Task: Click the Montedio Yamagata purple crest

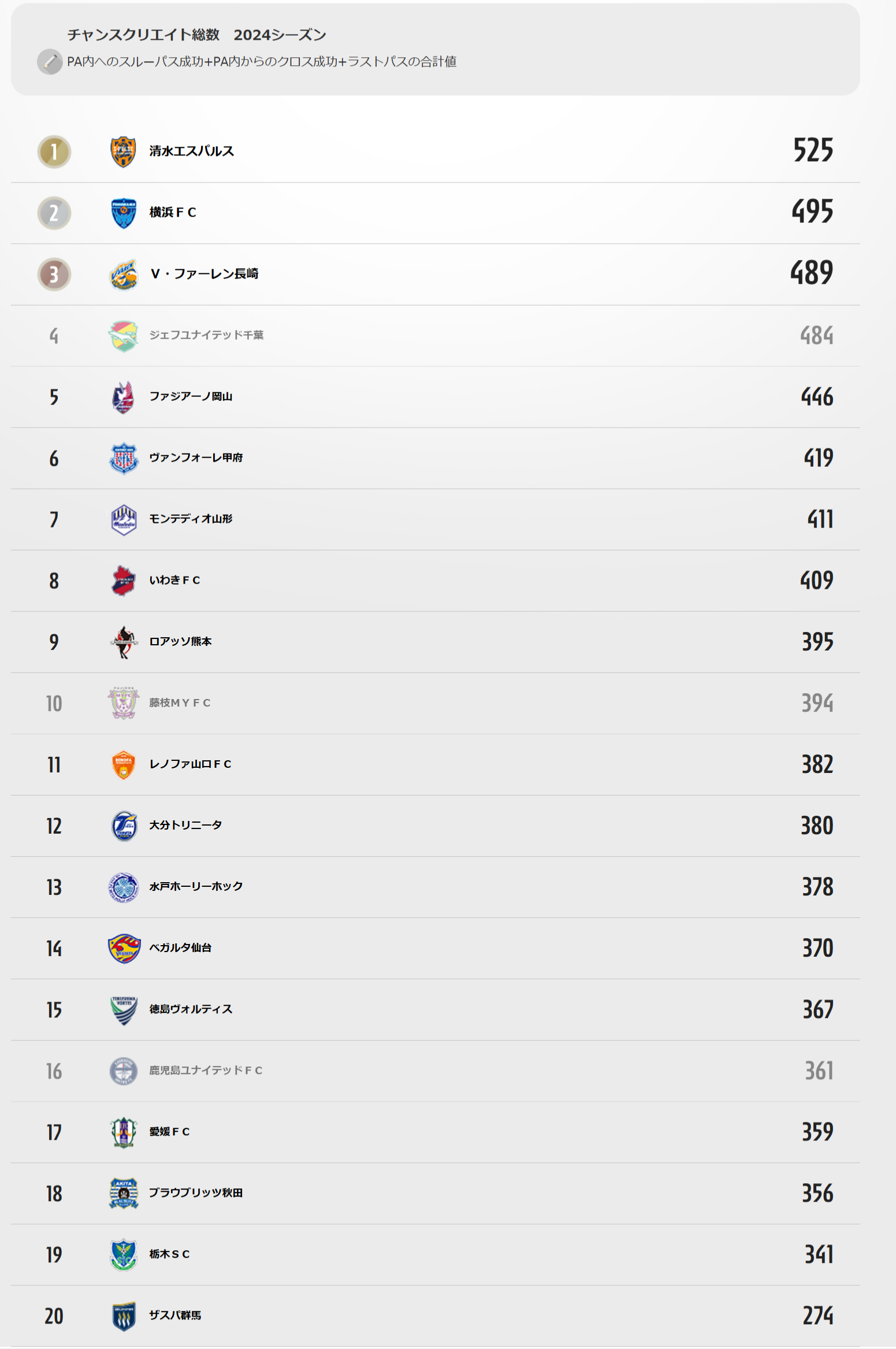Action: click(x=123, y=519)
